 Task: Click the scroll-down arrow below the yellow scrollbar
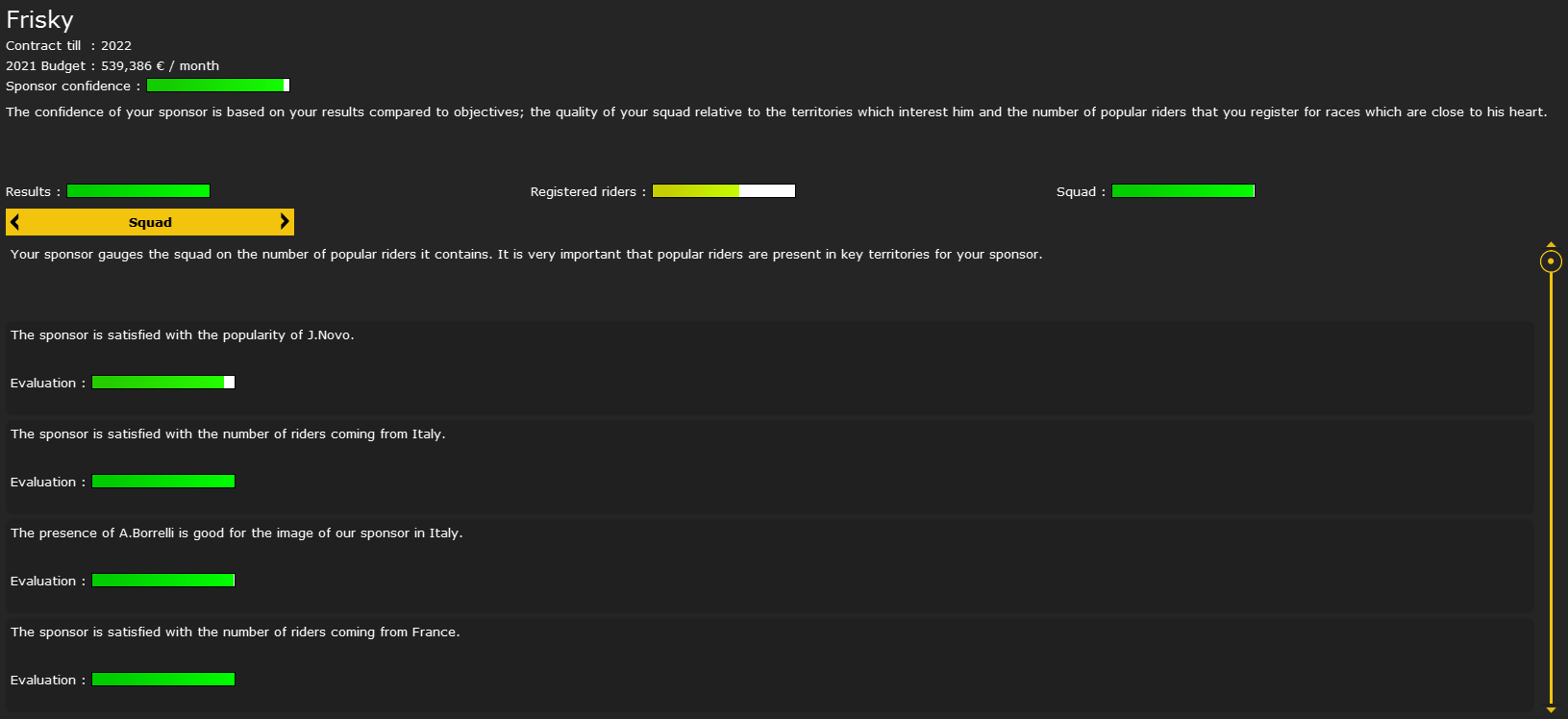click(x=1551, y=709)
